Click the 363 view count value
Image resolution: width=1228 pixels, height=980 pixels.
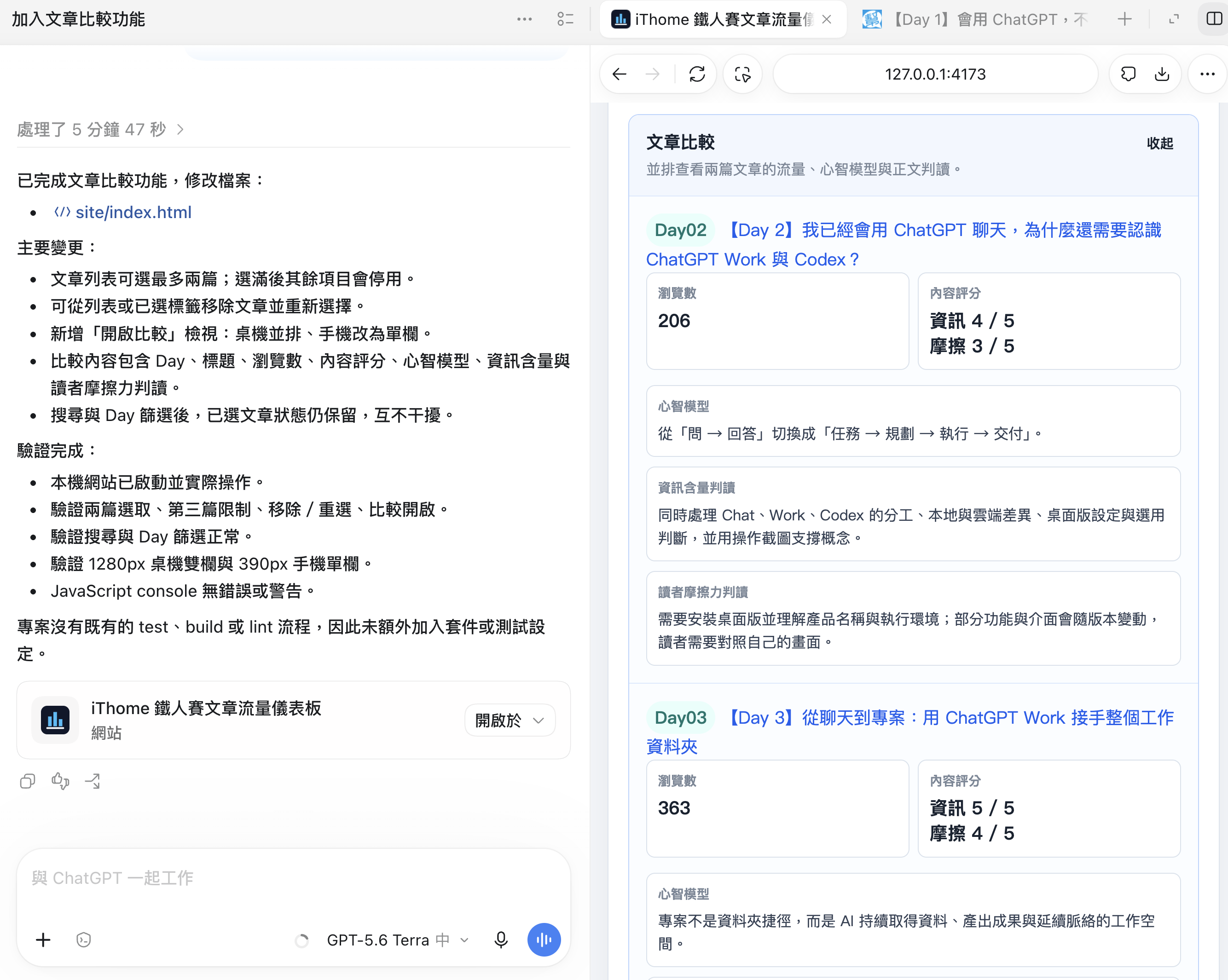(674, 808)
